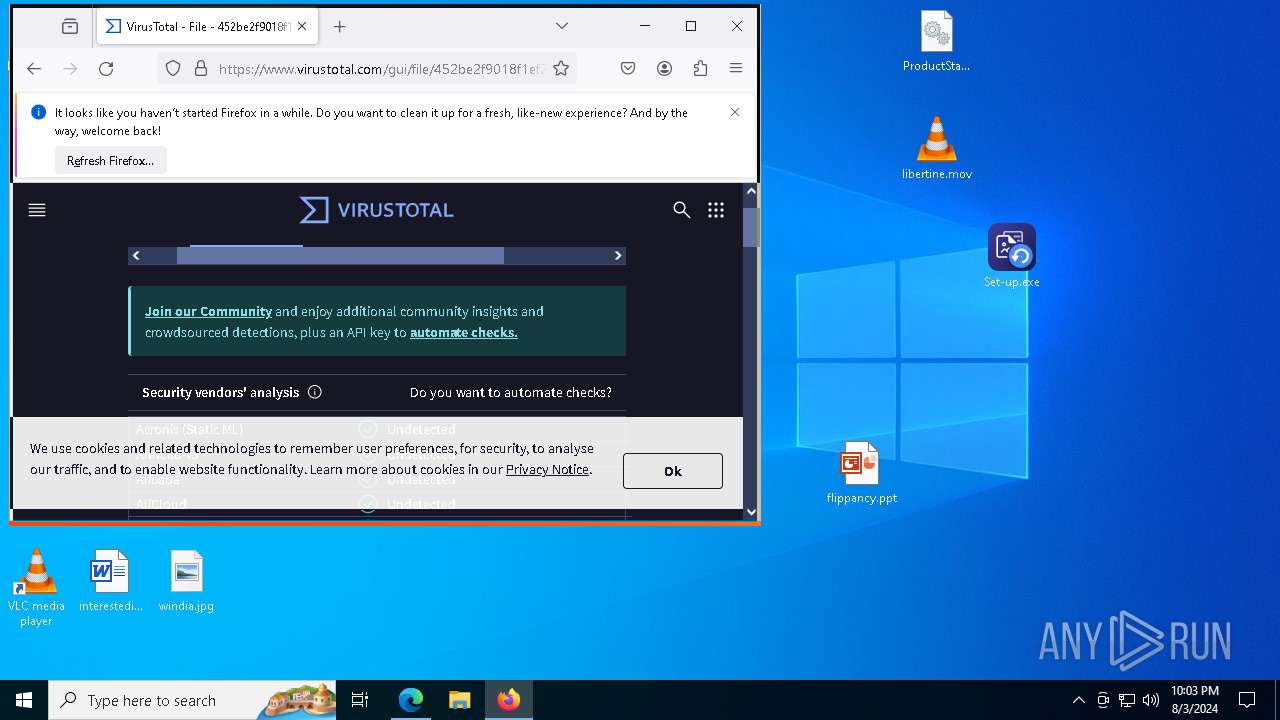
Task: Click page scrollbar up arrow
Action: tap(751, 191)
